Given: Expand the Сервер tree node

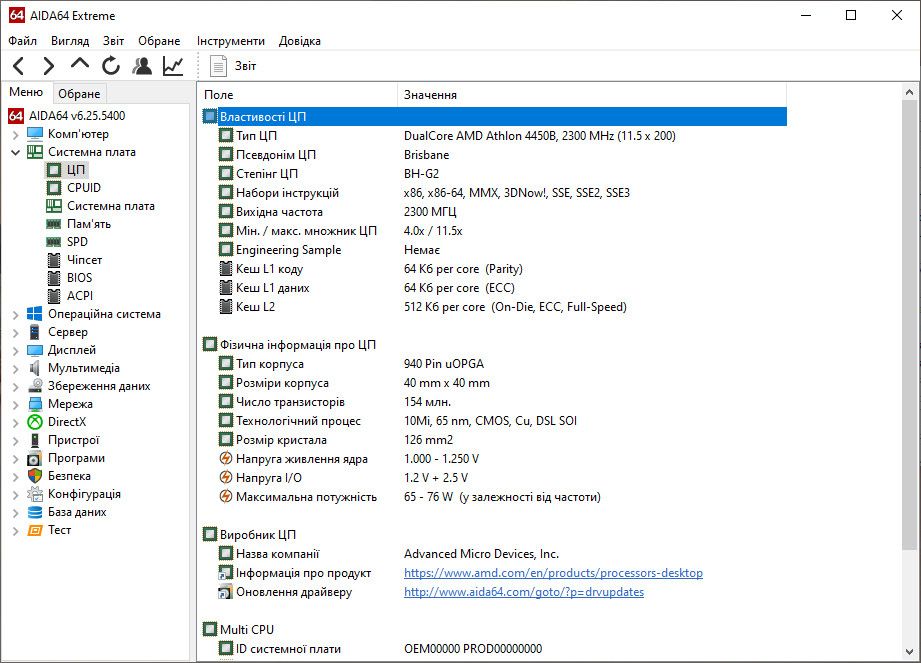Looking at the screenshot, I should pyautogui.click(x=15, y=332).
